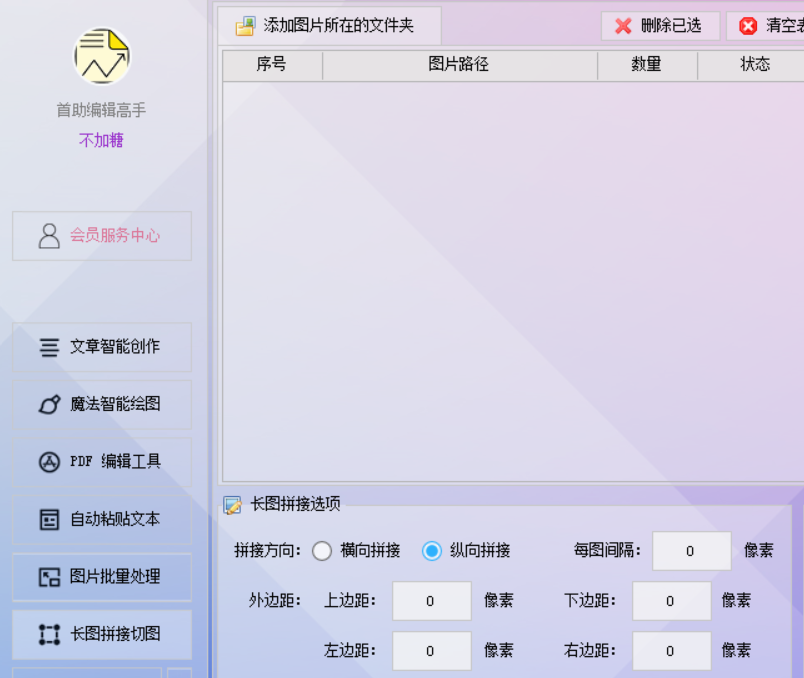The image size is (804, 678).
Task: Click the 长图拼接选项 group title
Action: coord(295,504)
